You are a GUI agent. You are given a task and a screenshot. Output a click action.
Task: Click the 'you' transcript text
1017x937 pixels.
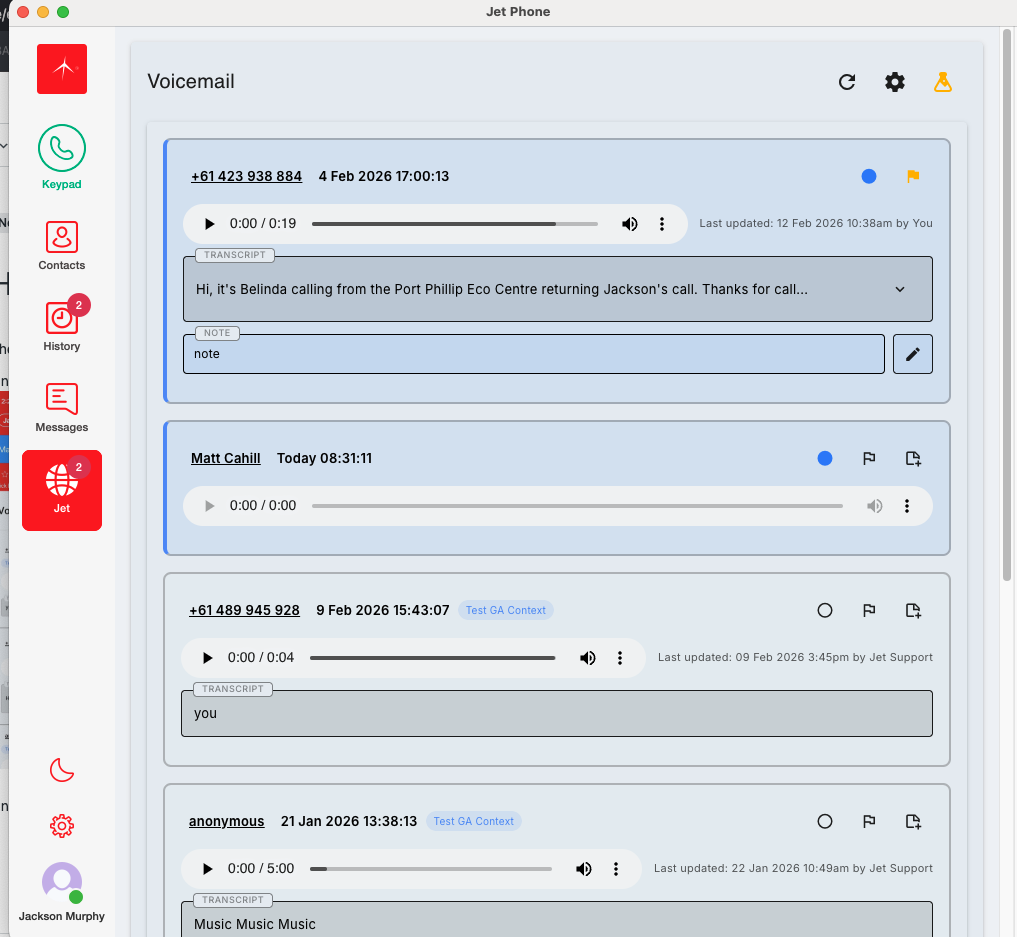point(205,713)
